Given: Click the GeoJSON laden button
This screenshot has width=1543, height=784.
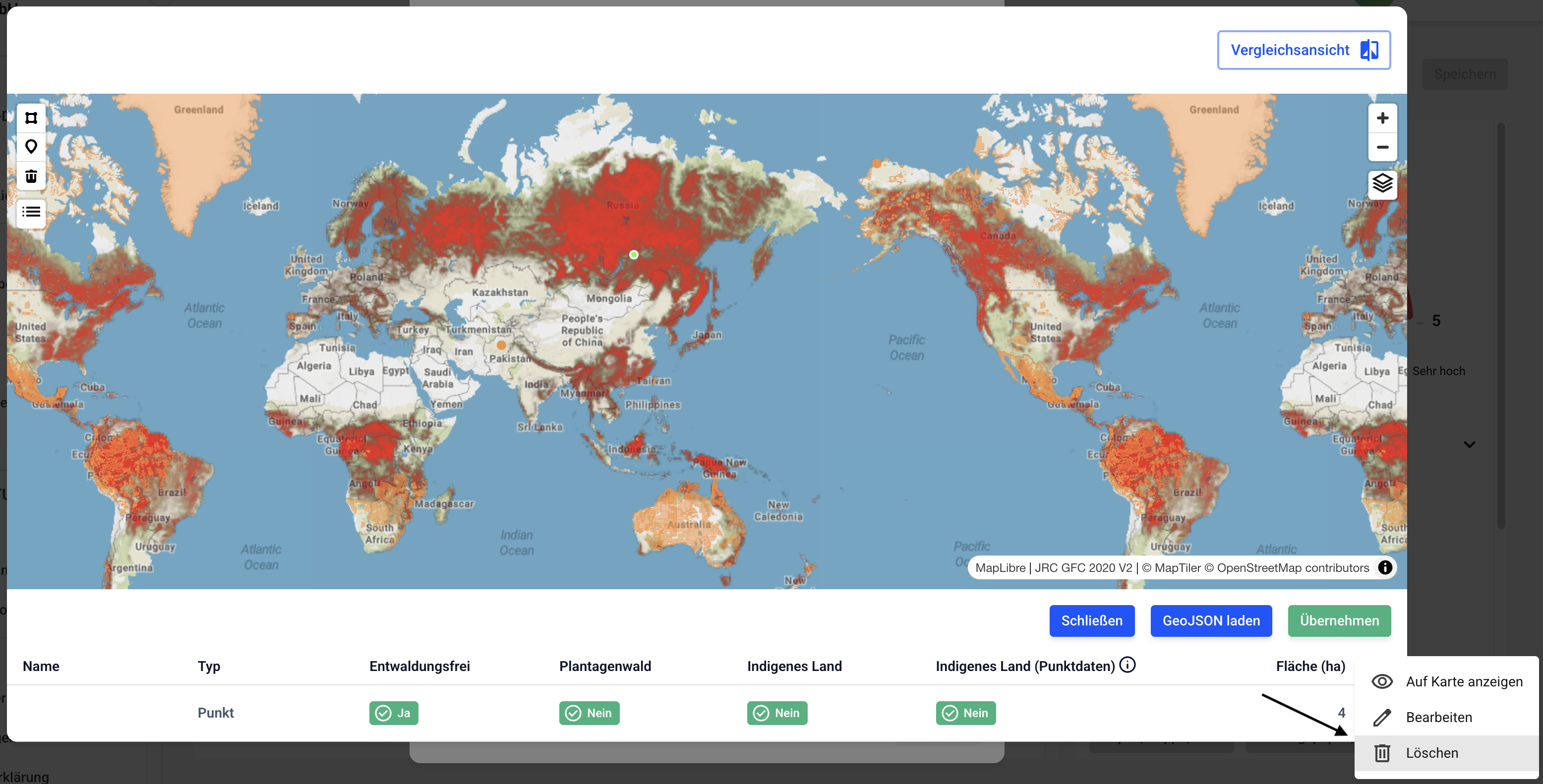Looking at the screenshot, I should point(1211,620).
